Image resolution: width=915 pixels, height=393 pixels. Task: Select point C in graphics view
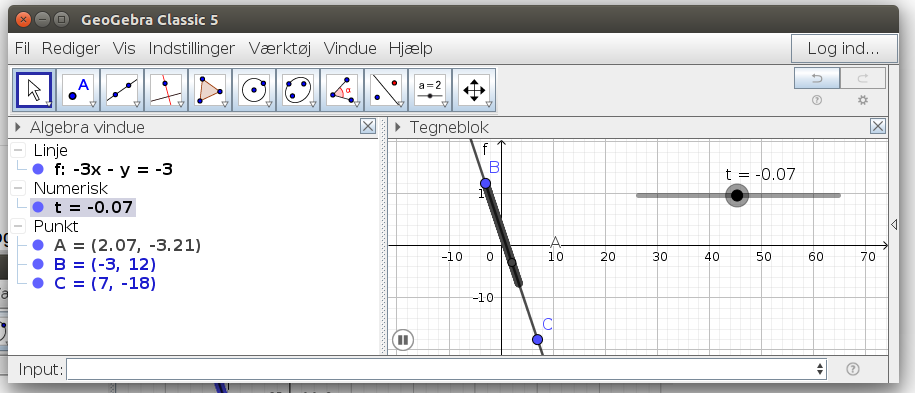537,339
